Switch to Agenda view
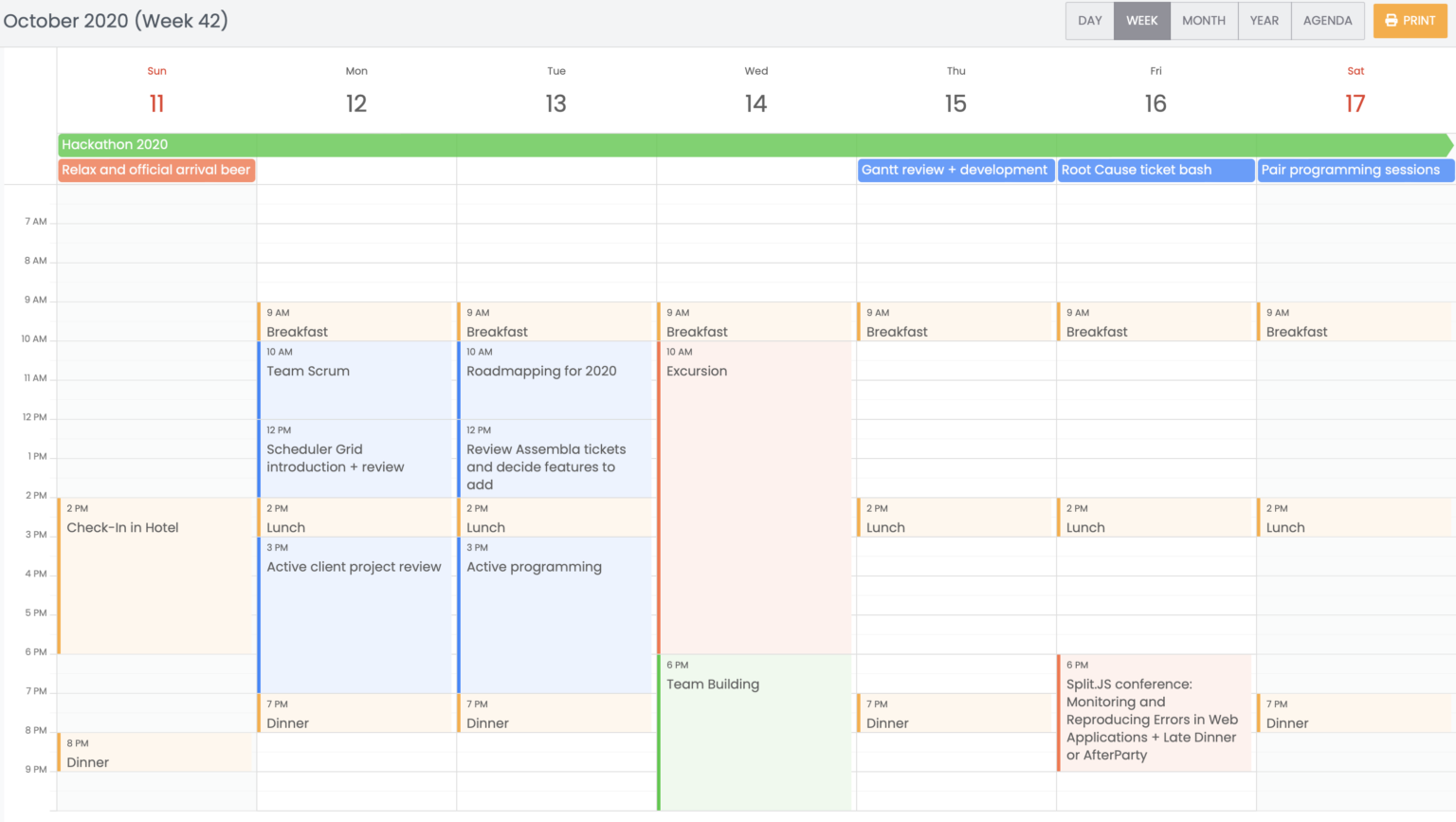1456x822 pixels. (x=1327, y=21)
